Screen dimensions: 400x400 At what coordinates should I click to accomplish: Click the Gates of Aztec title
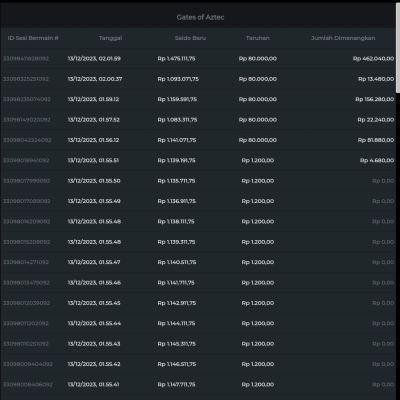[x=200, y=17]
